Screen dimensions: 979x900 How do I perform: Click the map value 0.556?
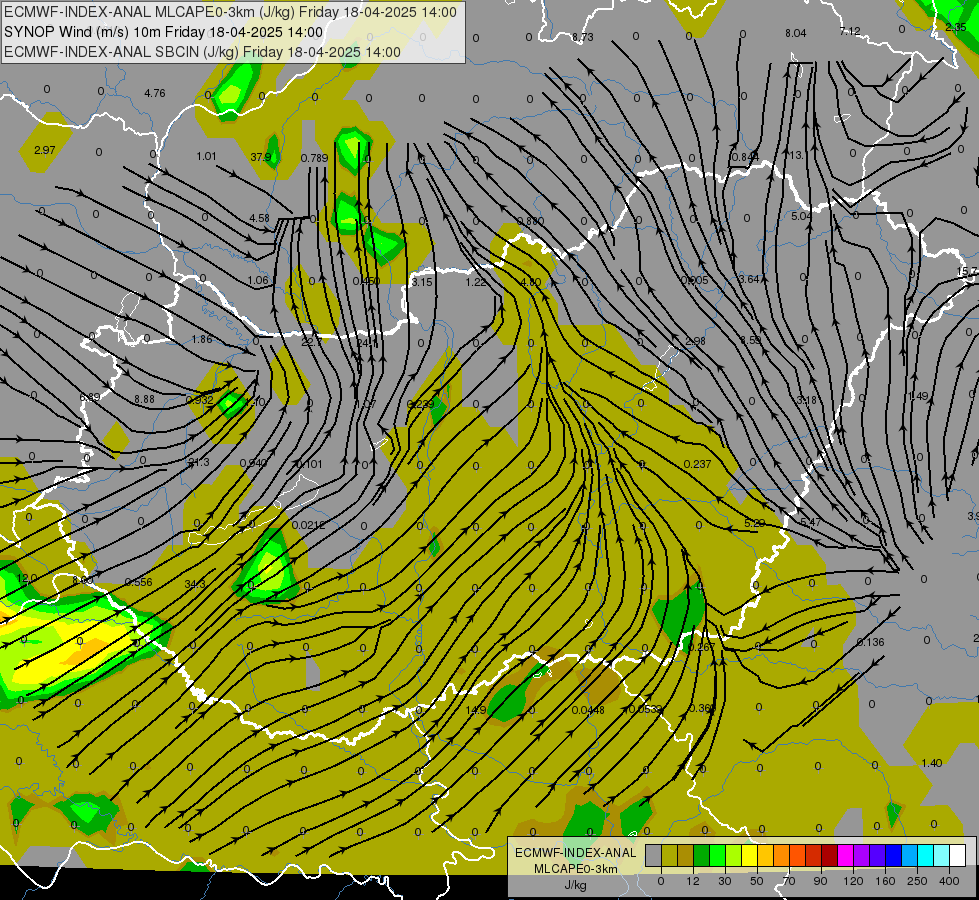[138, 583]
